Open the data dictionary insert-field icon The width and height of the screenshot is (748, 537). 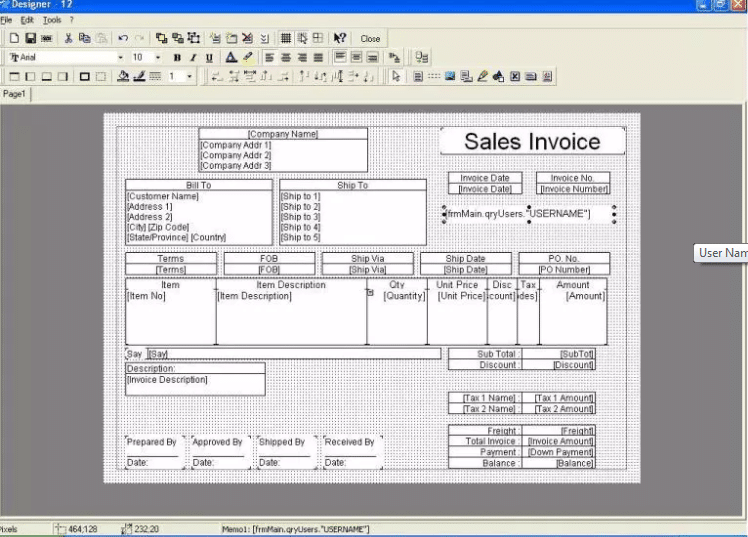[x=422, y=57]
